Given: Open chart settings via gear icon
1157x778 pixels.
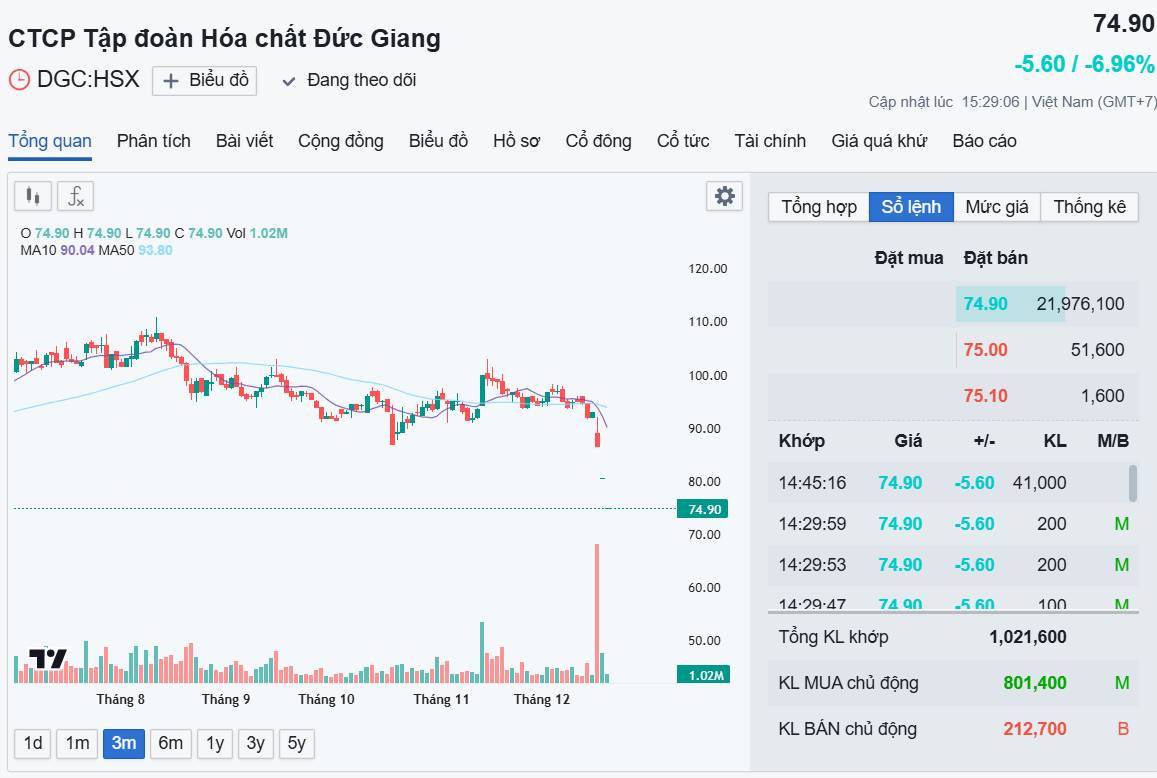Looking at the screenshot, I should tap(724, 196).
